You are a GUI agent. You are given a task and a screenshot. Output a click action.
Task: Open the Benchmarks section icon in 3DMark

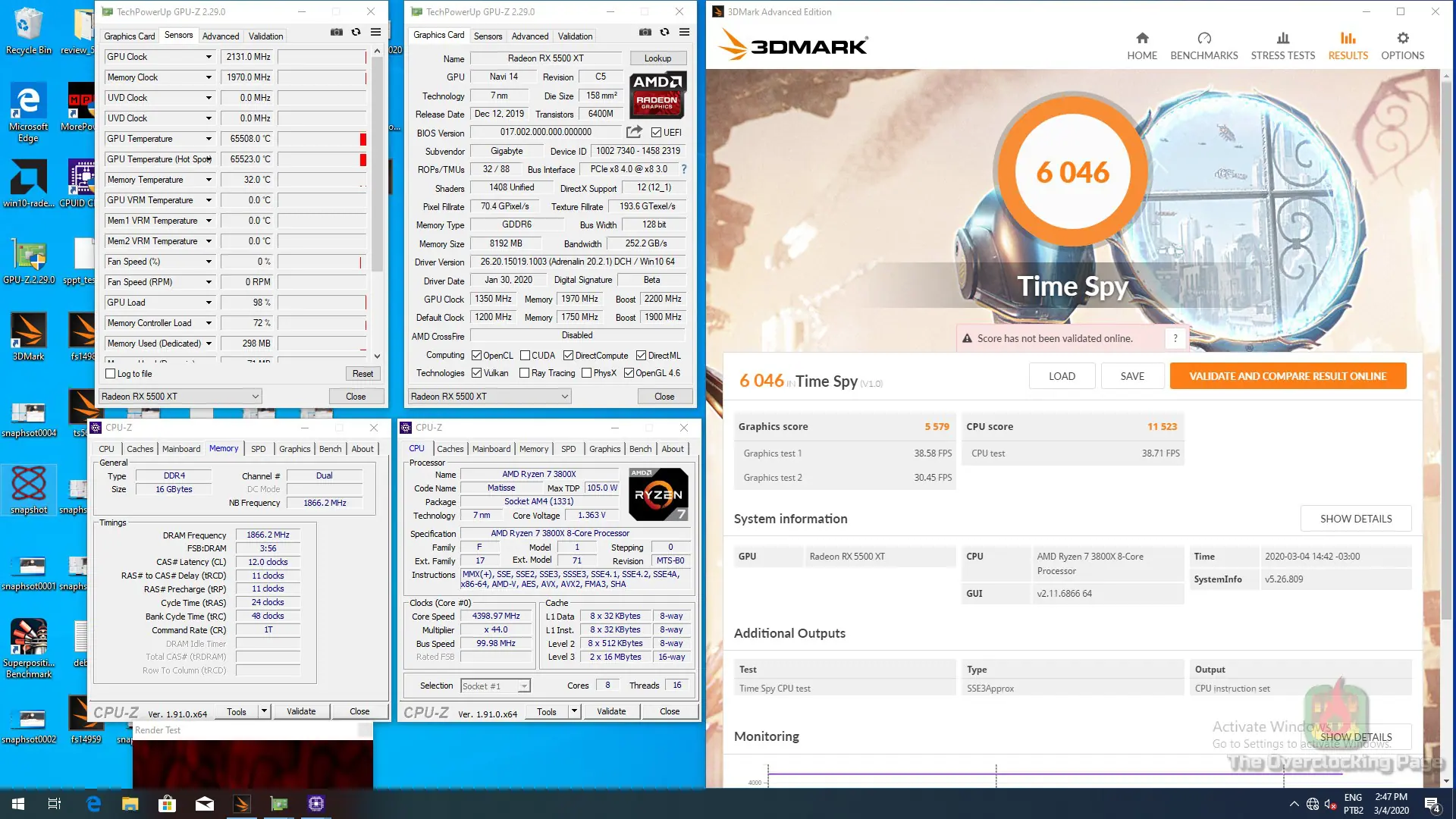1204,38
